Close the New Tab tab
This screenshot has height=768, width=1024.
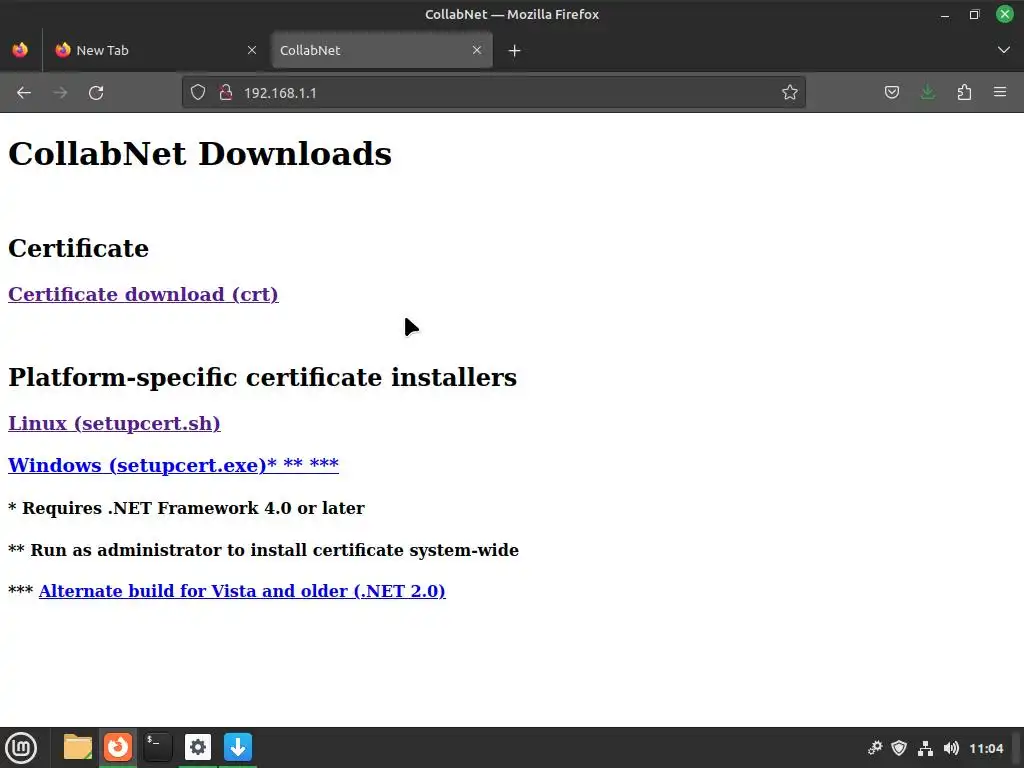pos(252,50)
